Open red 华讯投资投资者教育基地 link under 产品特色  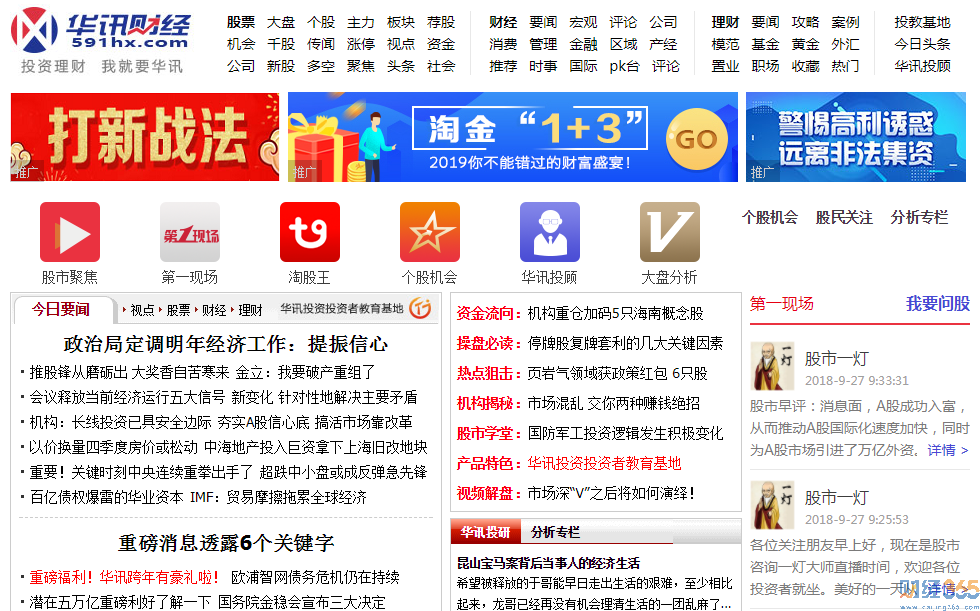click(604, 463)
